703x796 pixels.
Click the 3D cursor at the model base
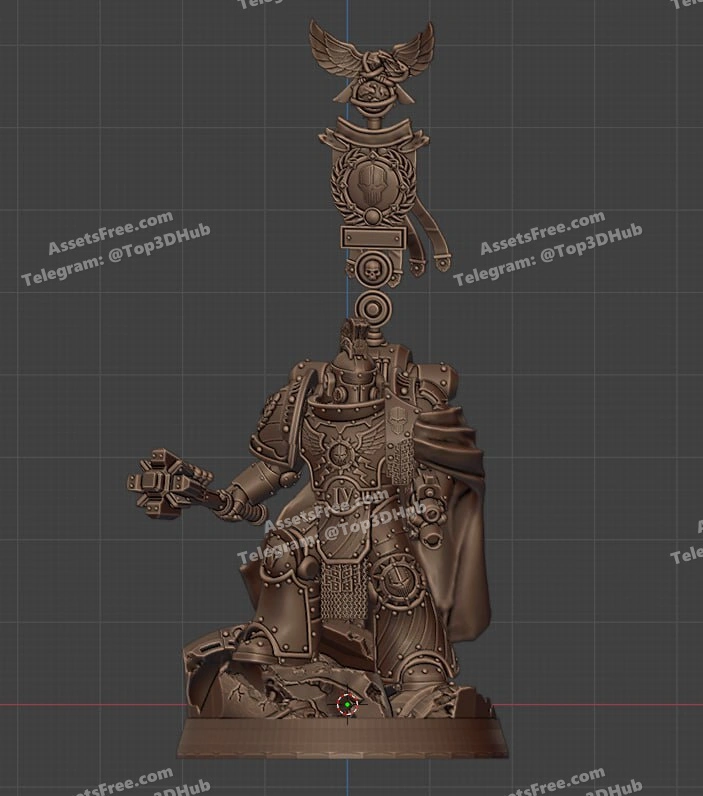pyautogui.click(x=348, y=705)
